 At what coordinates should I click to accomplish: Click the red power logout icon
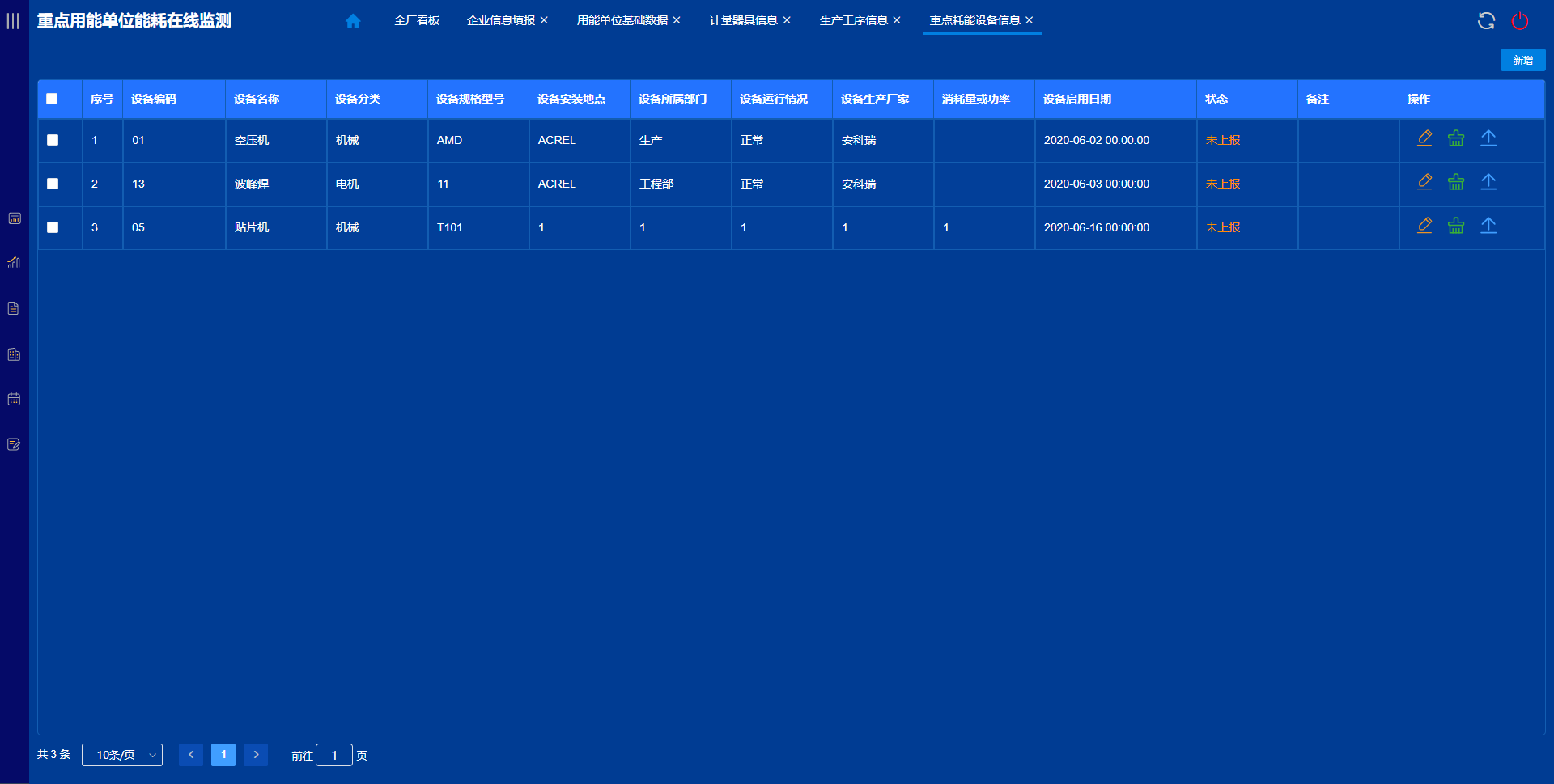click(x=1520, y=21)
